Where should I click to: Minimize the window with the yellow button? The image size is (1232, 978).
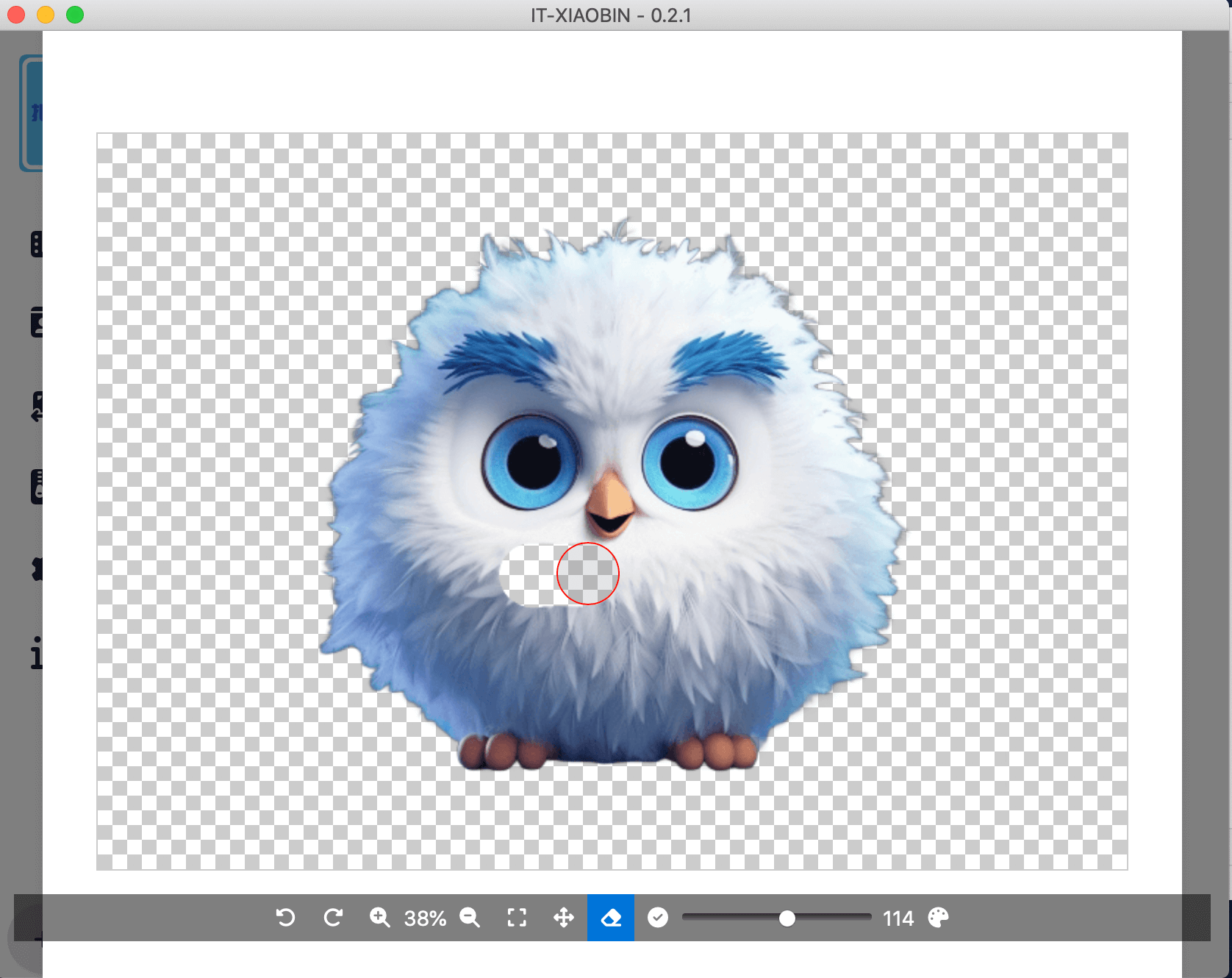pyautogui.click(x=46, y=15)
